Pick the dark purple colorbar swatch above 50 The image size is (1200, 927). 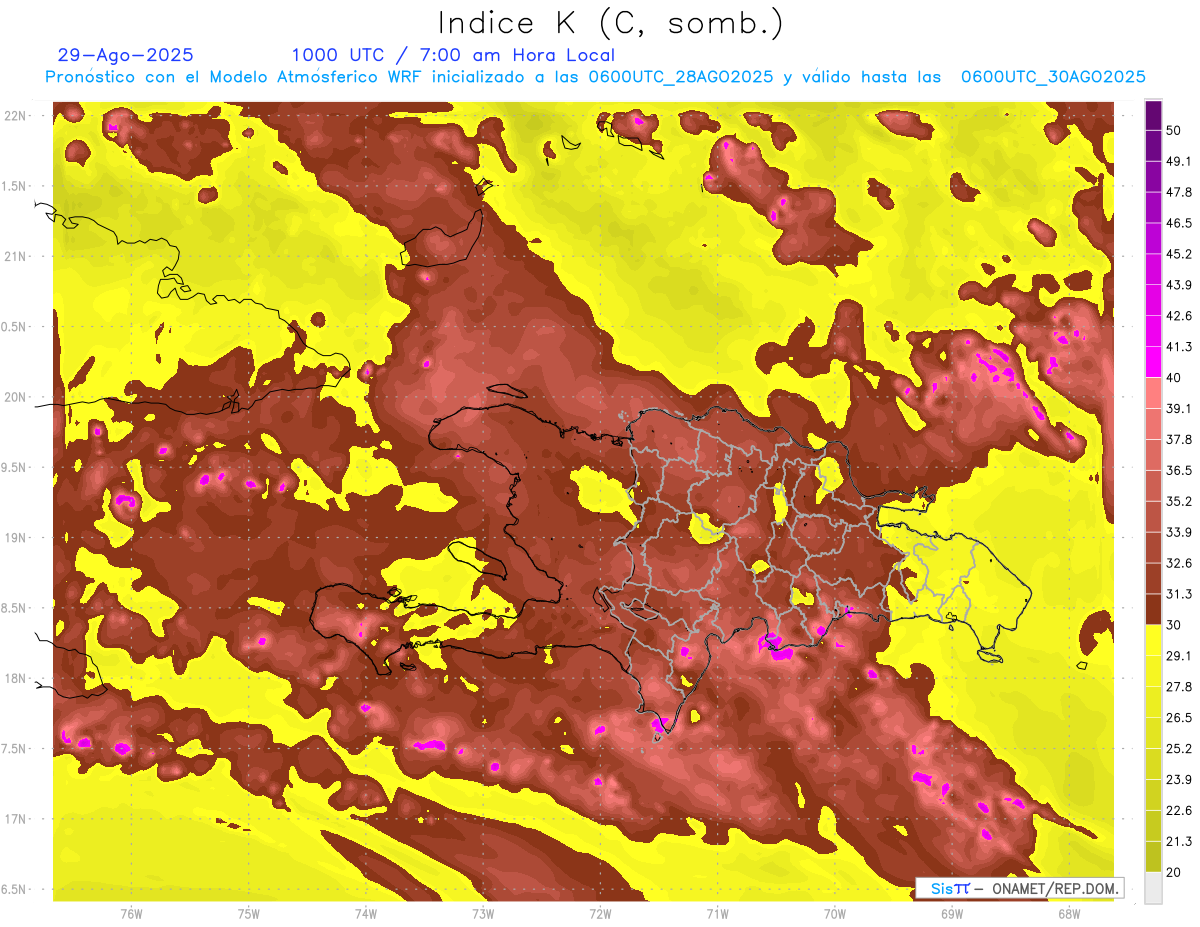click(x=1153, y=115)
